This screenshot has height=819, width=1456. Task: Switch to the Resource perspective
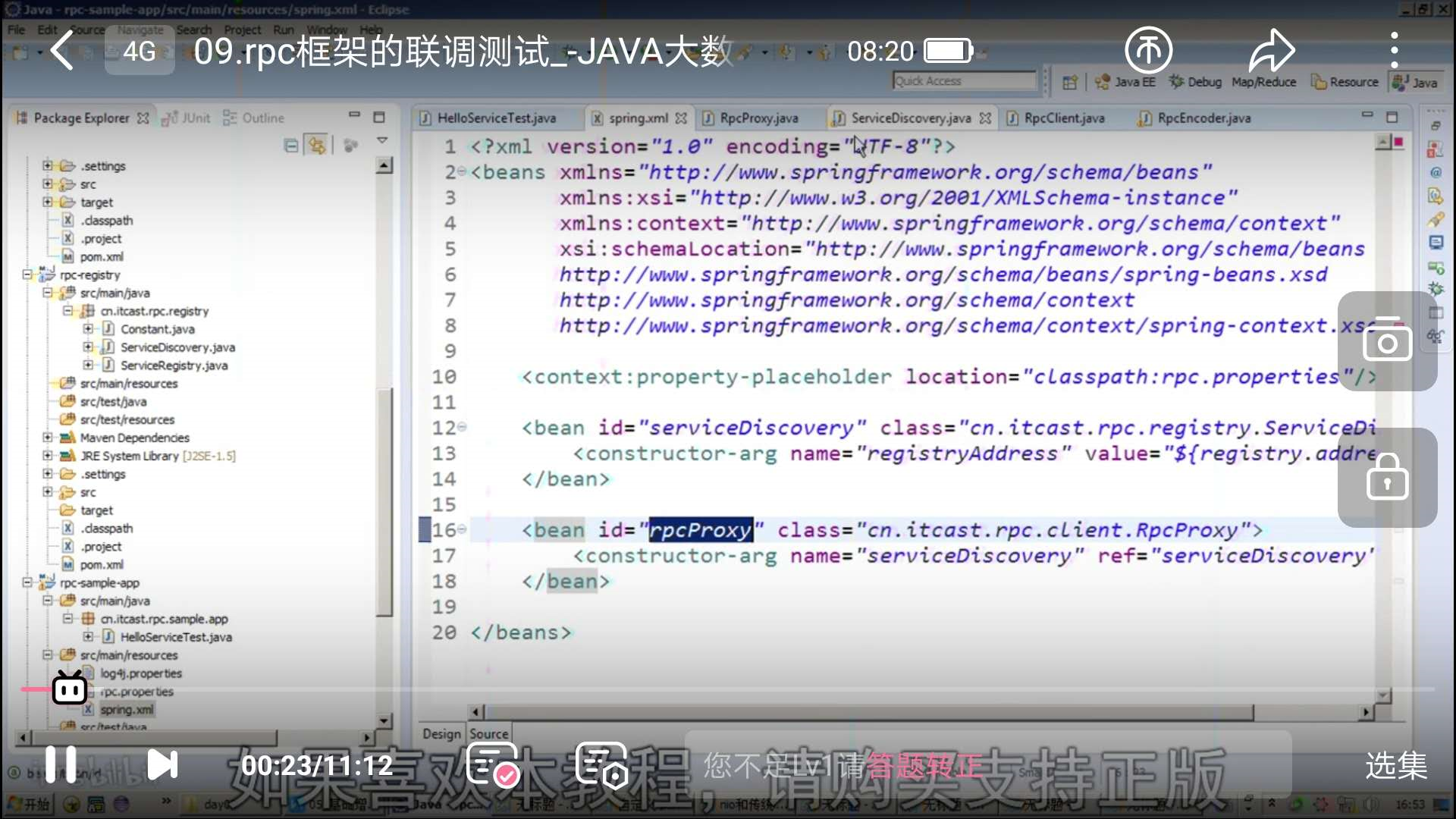1345,82
